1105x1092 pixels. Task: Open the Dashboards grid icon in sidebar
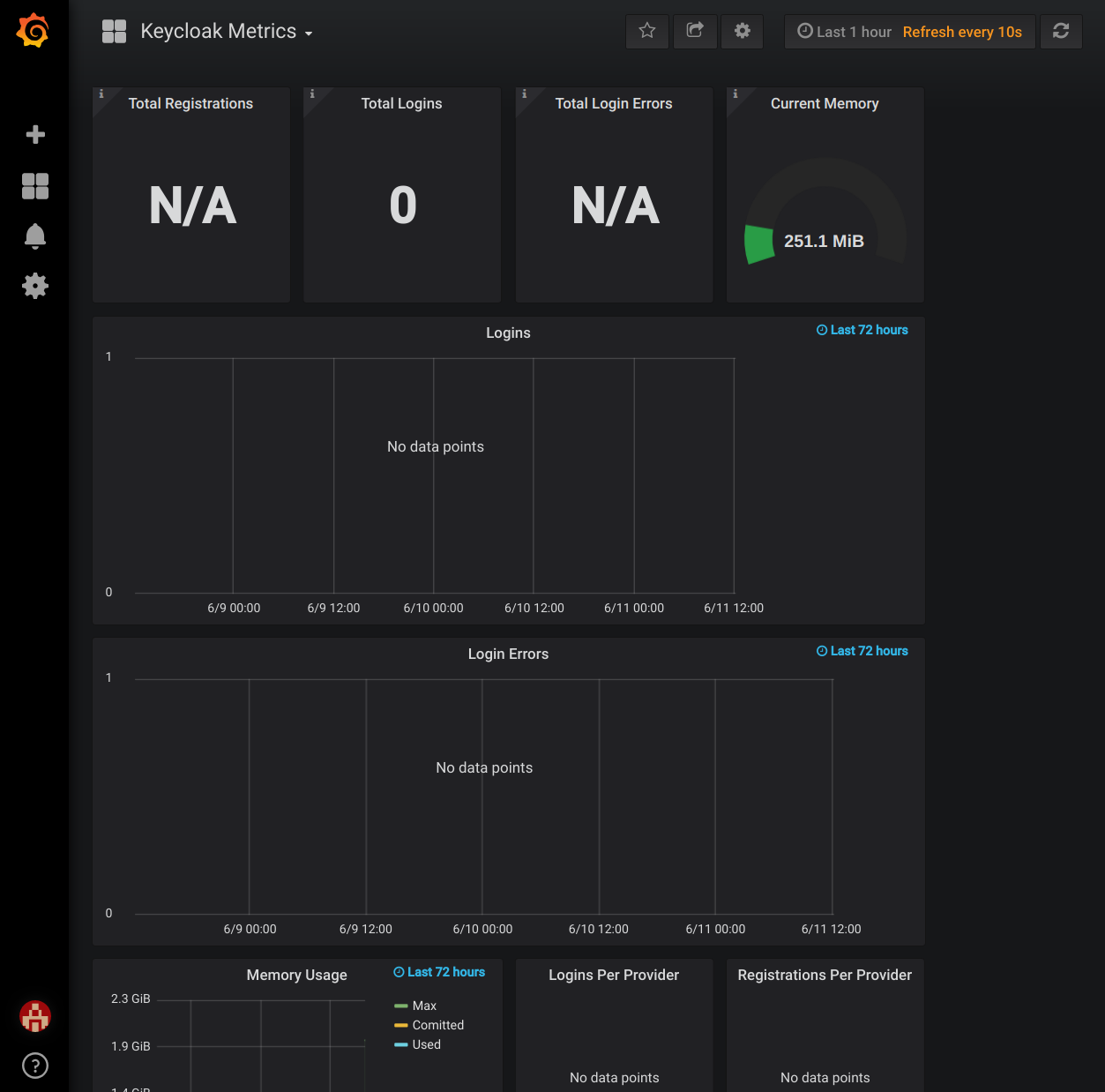click(x=35, y=186)
